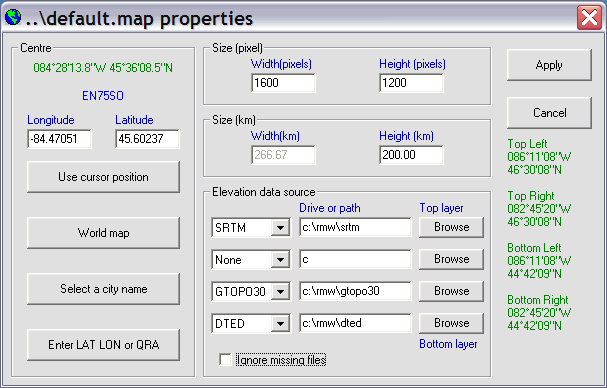Open the None elevation source dropdown
The image size is (607, 388).
pos(280,259)
